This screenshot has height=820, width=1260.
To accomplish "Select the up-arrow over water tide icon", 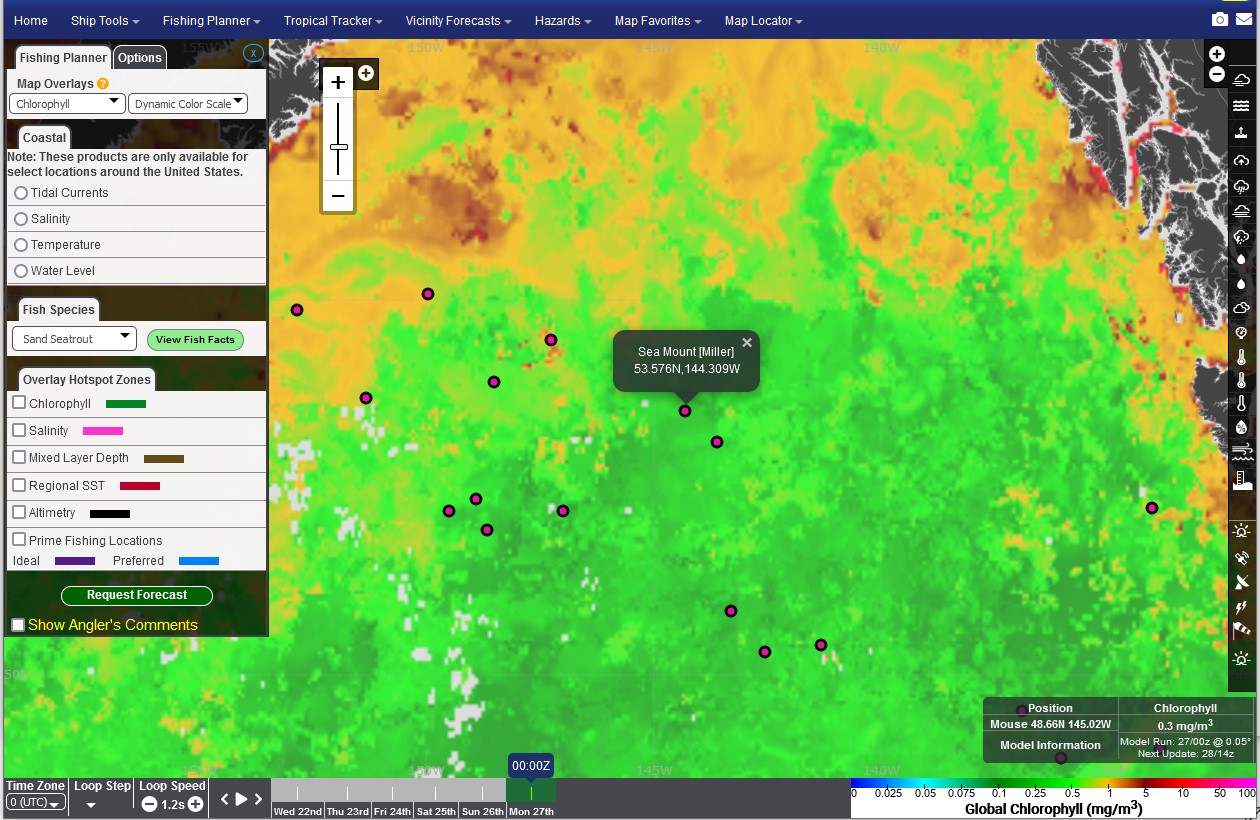I will (x=1241, y=132).
